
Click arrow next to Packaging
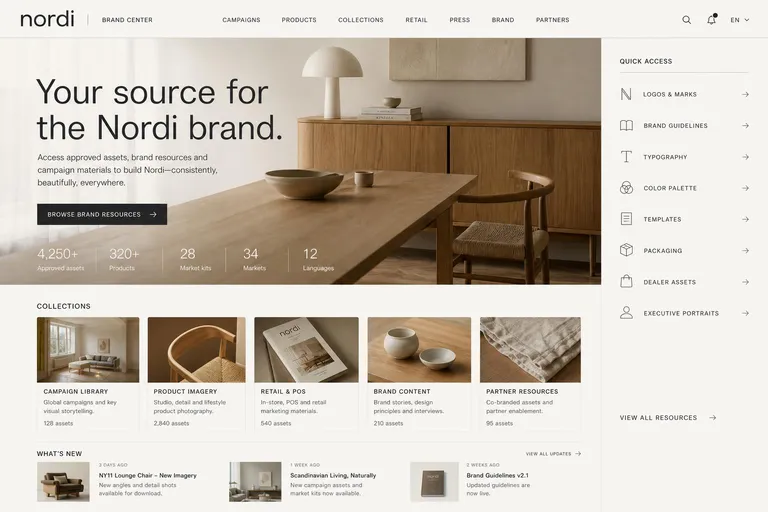[x=745, y=250]
